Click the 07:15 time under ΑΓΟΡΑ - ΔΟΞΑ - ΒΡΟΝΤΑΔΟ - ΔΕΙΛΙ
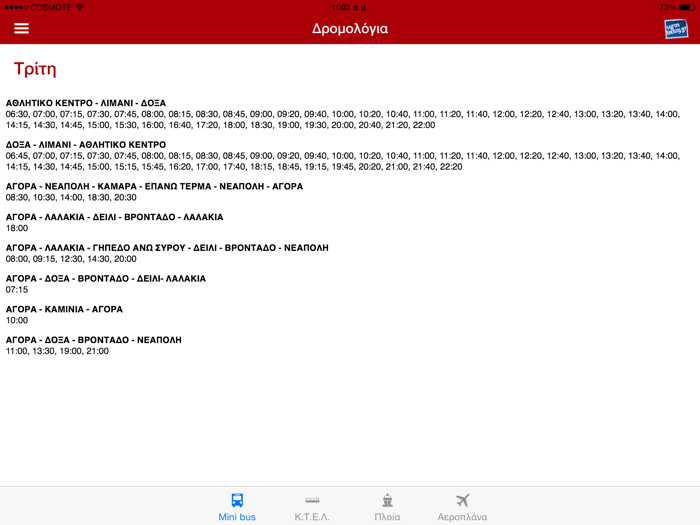 coord(17,290)
